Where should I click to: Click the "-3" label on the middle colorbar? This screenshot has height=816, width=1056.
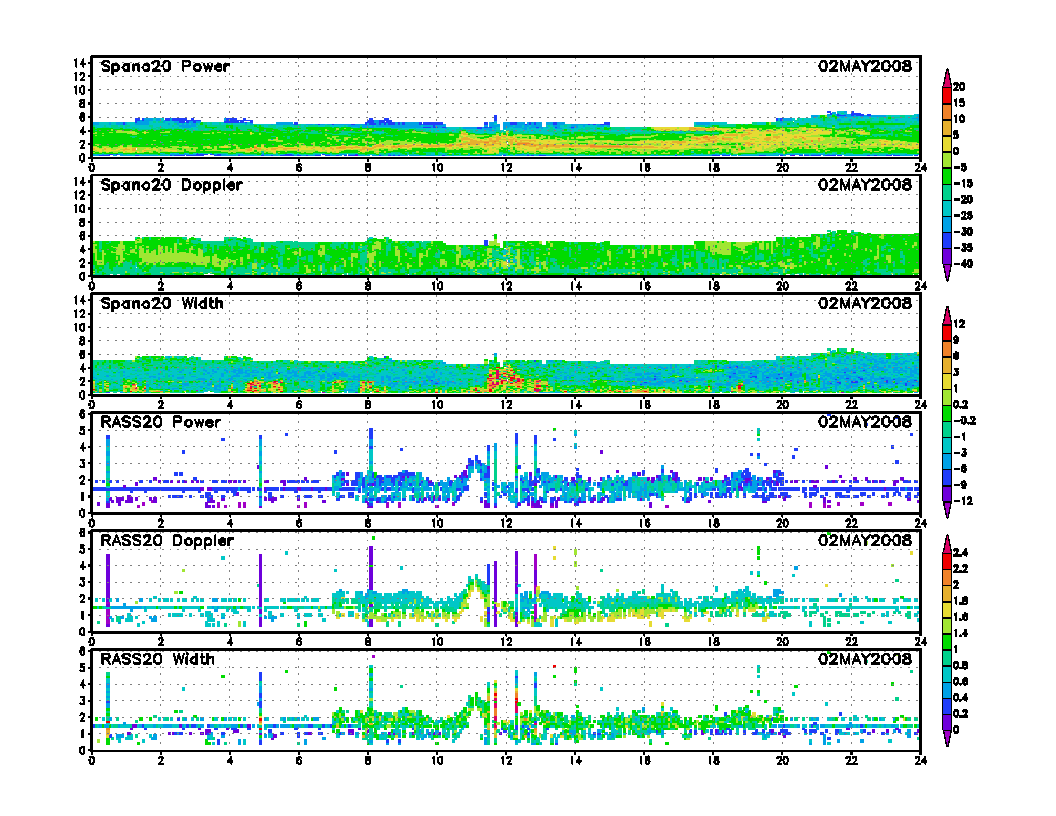[x=960, y=452]
